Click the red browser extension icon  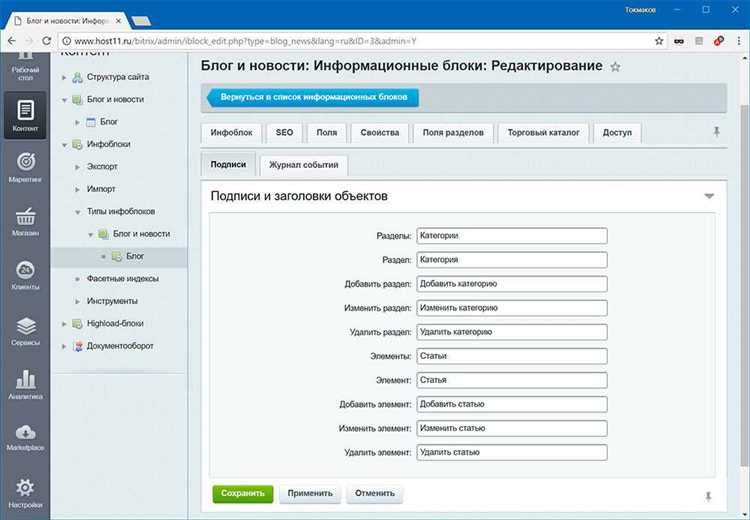[x=718, y=41]
